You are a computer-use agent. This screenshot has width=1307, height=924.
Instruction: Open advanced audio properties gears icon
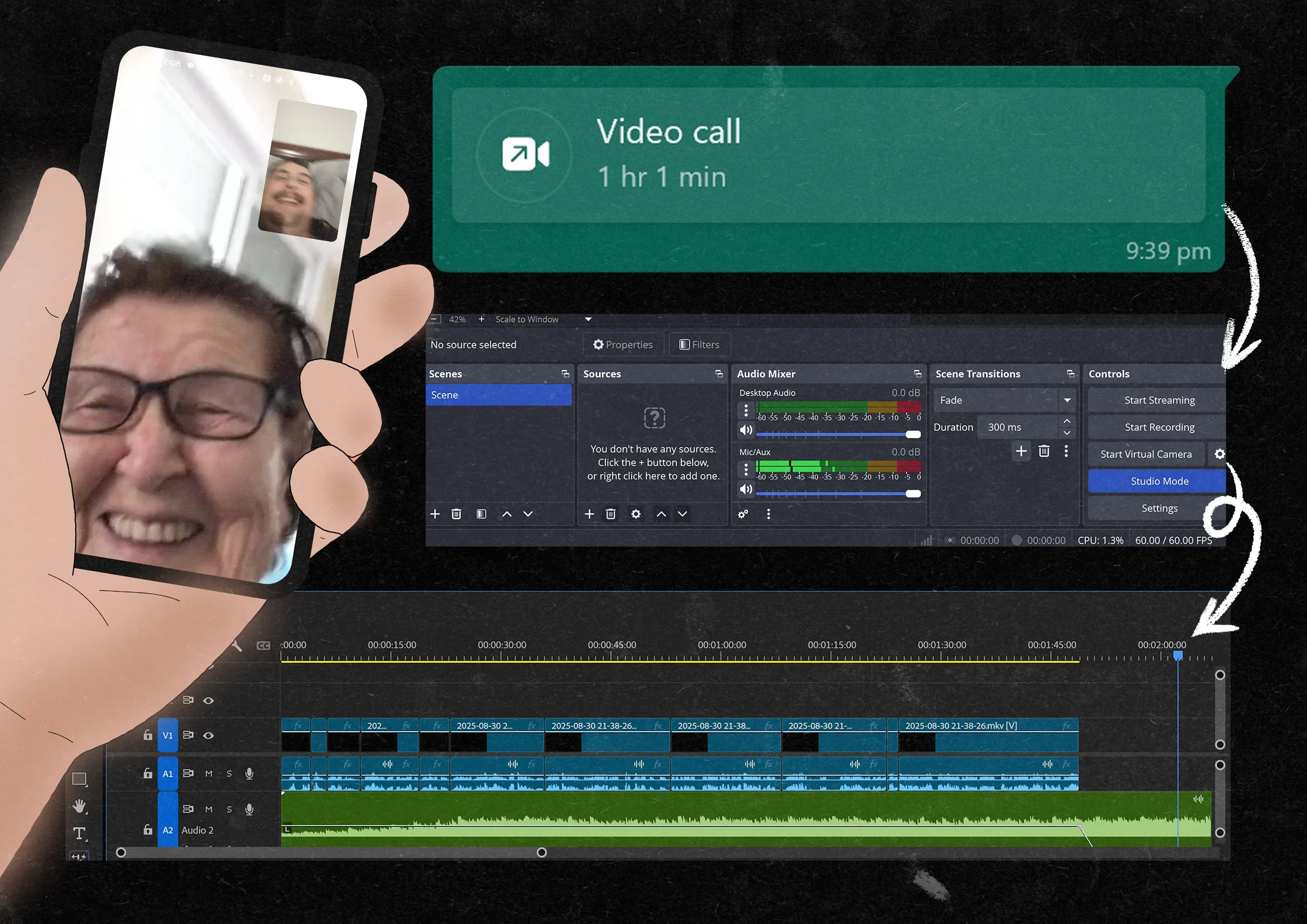click(x=743, y=514)
